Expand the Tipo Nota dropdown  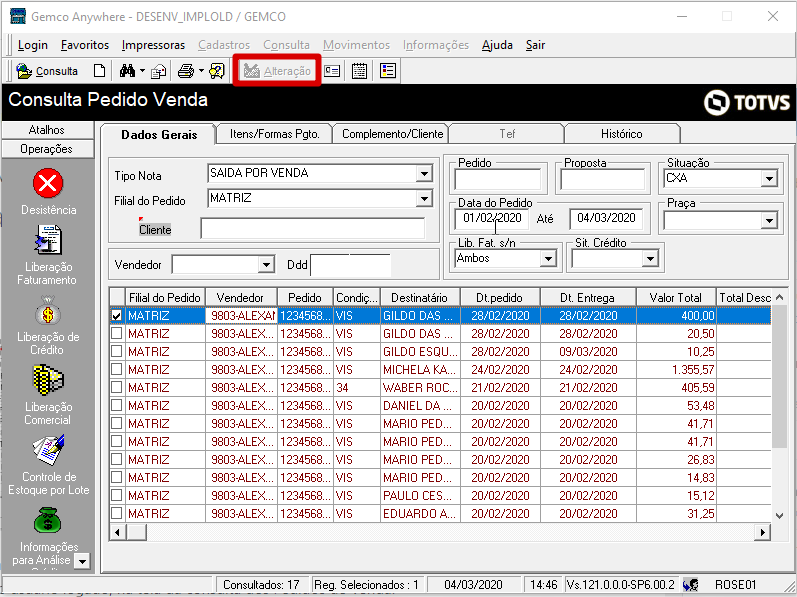[424, 174]
